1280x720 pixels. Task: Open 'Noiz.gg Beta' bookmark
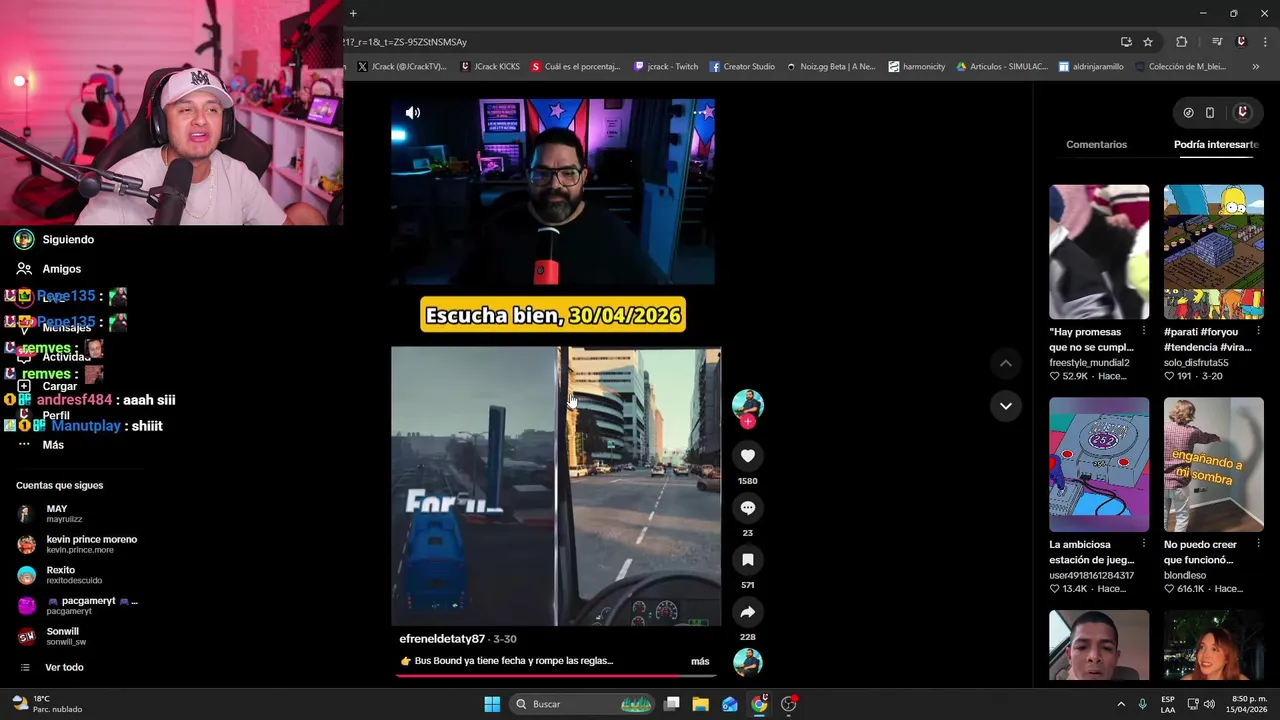pos(831,67)
